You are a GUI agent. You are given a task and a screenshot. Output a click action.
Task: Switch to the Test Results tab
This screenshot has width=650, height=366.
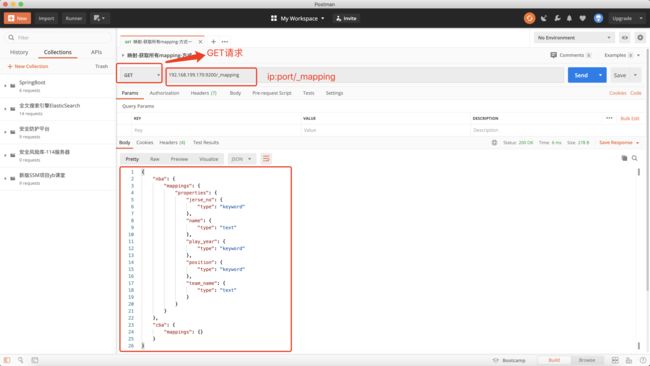click(x=206, y=143)
